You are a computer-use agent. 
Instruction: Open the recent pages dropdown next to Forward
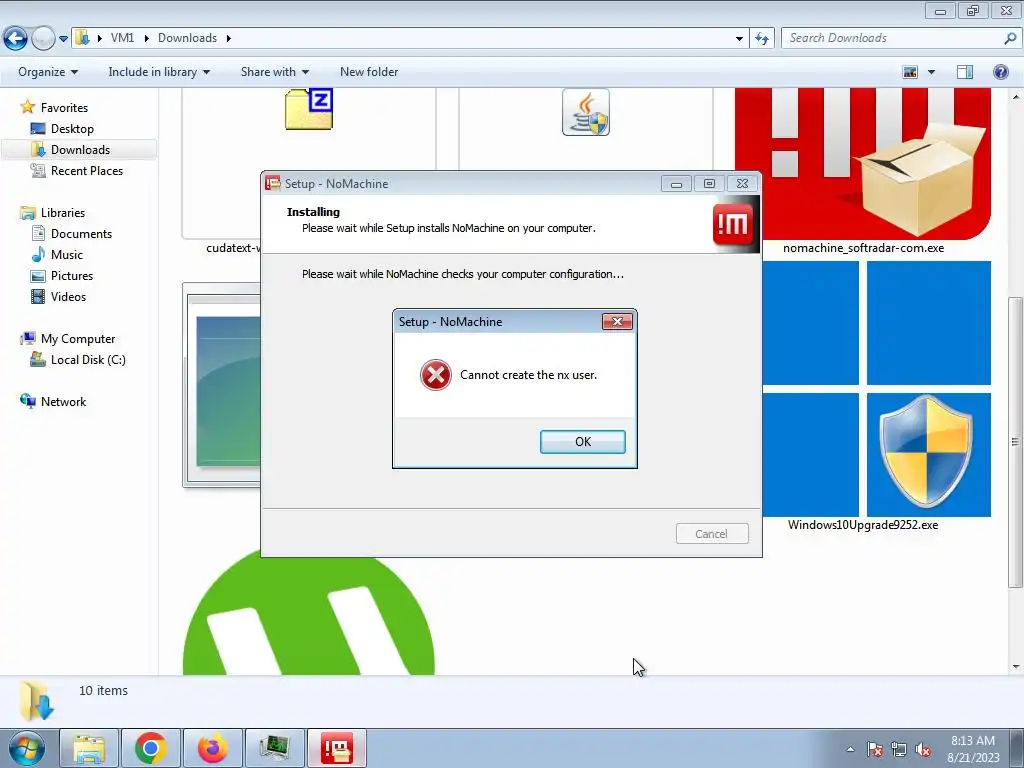click(63, 39)
